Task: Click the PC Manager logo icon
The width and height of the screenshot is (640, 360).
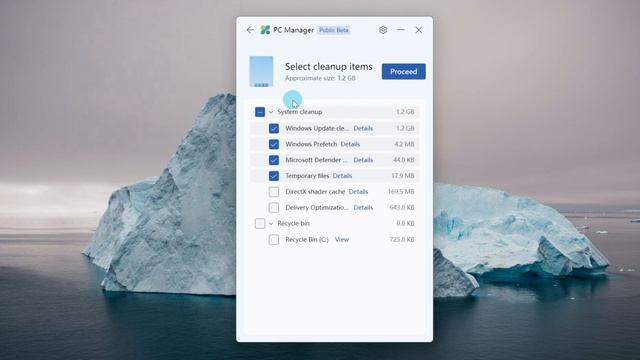Action: pyautogui.click(x=265, y=30)
